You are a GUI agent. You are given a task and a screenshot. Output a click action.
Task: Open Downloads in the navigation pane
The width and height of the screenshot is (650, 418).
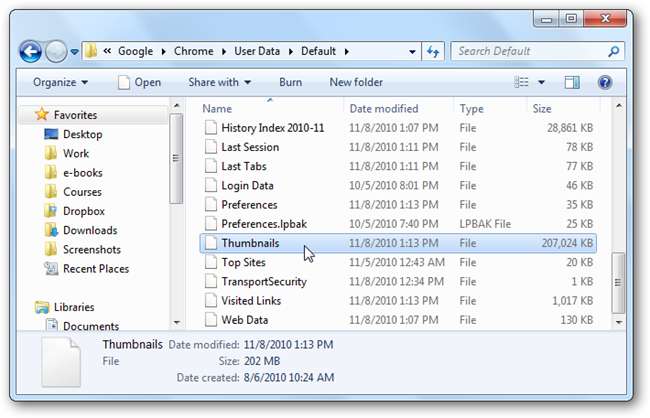pyautogui.click(x=90, y=230)
